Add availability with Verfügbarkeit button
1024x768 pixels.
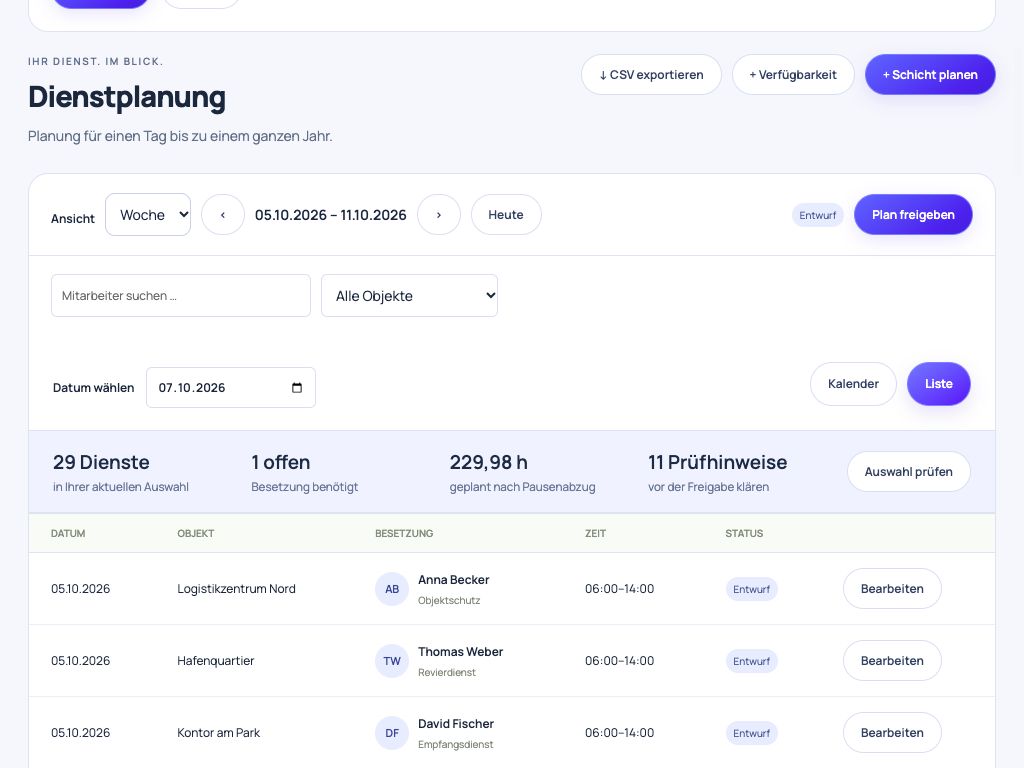click(x=793, y=74)
